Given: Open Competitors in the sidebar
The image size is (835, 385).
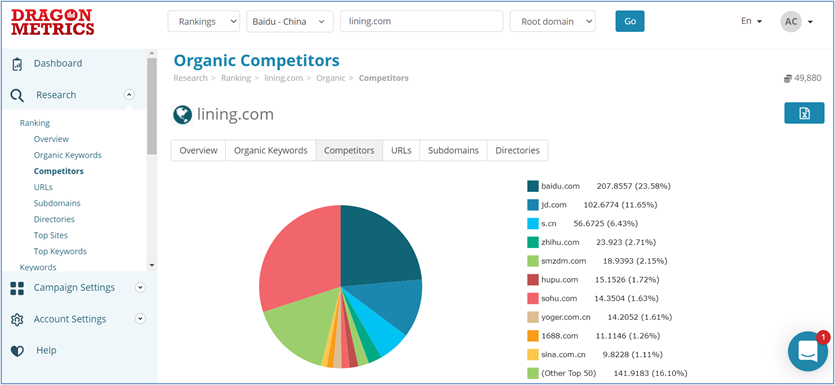Looking at the screenshot, I should tap(59, 171).
